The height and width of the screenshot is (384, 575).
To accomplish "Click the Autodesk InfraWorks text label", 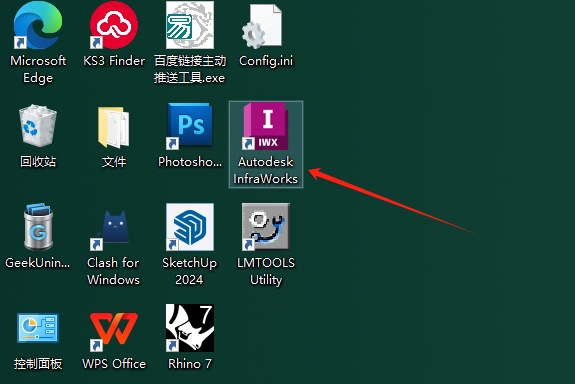I will pos(265,170).
